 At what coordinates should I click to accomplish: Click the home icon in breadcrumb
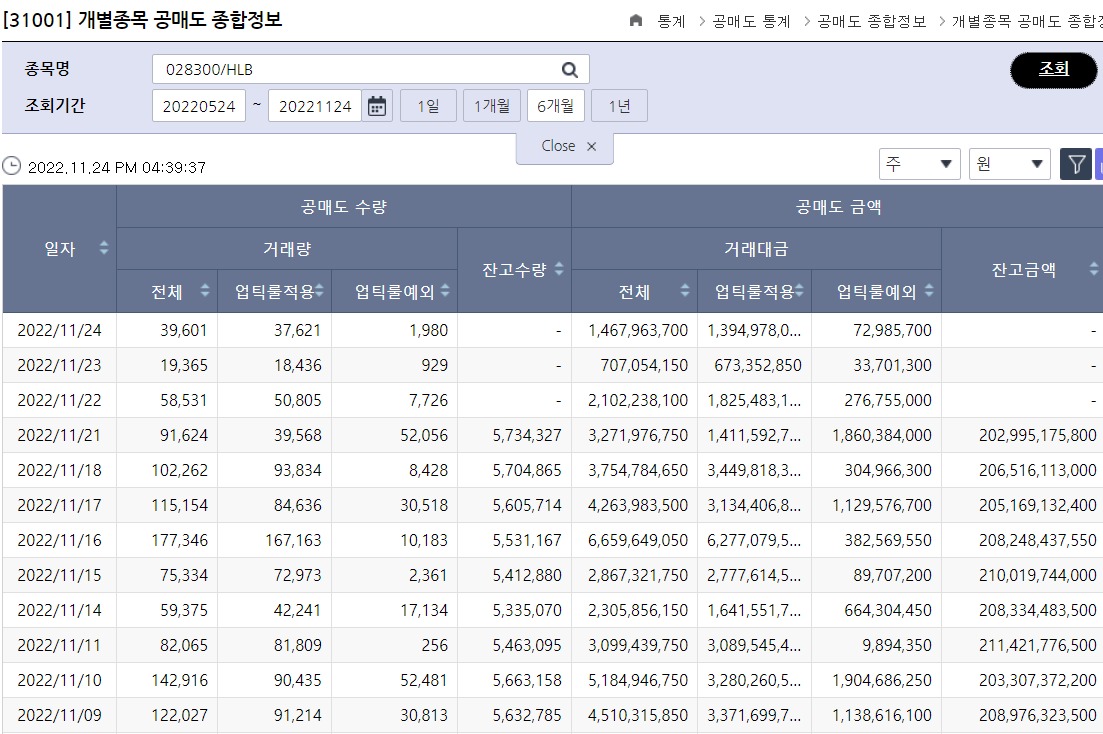pos(636,20)
